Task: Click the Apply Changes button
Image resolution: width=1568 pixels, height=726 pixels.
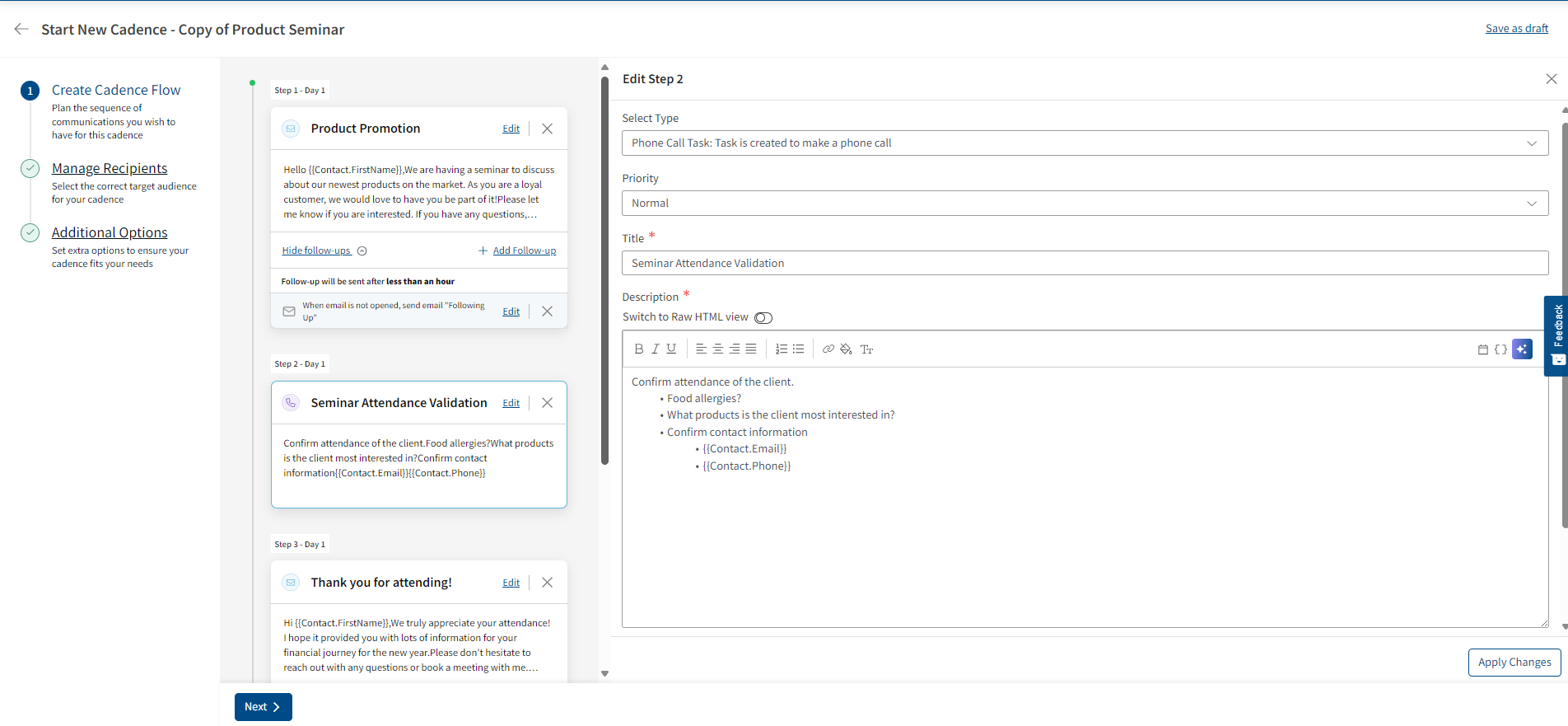Action: (x=1514, y=663)
